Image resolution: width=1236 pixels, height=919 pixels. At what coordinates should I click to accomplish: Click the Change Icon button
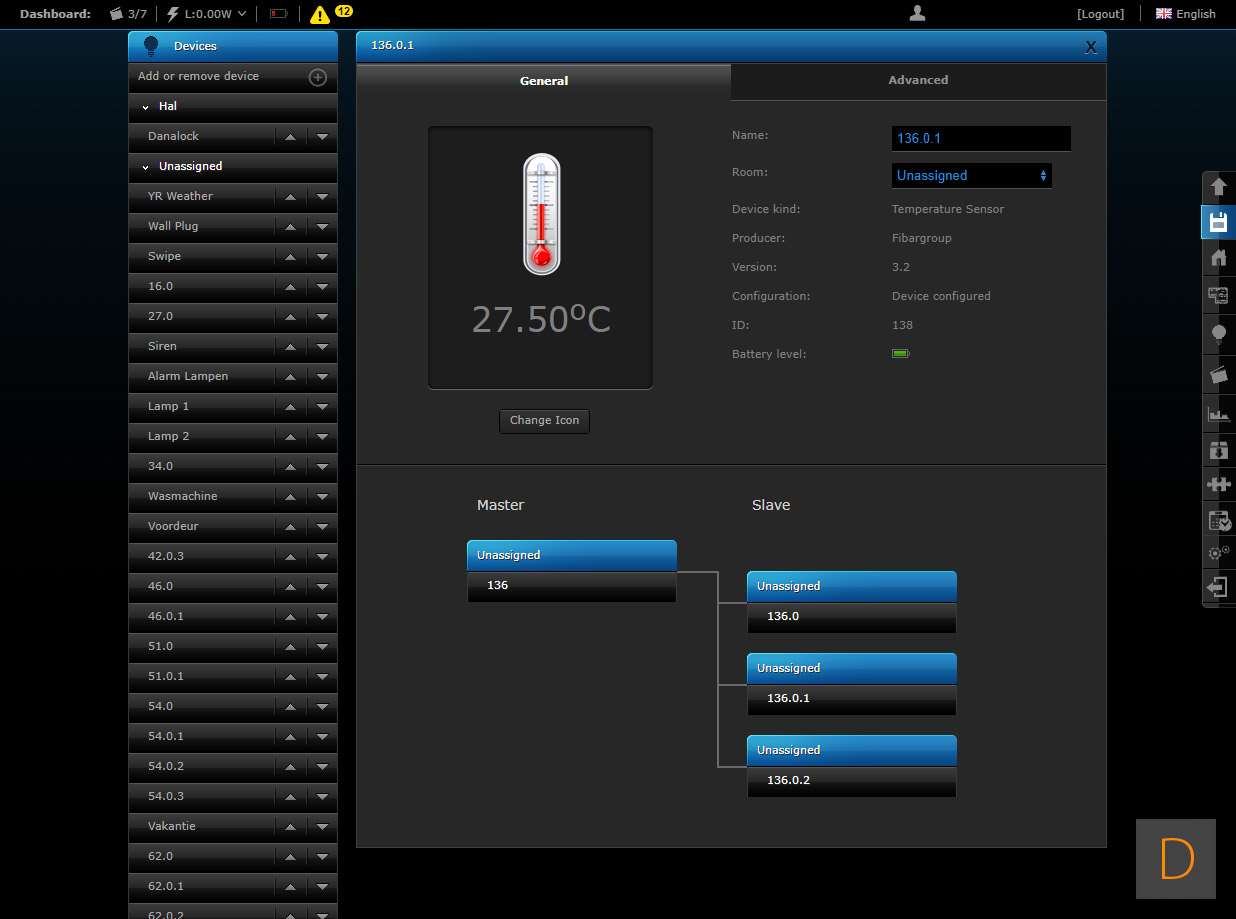544,421
